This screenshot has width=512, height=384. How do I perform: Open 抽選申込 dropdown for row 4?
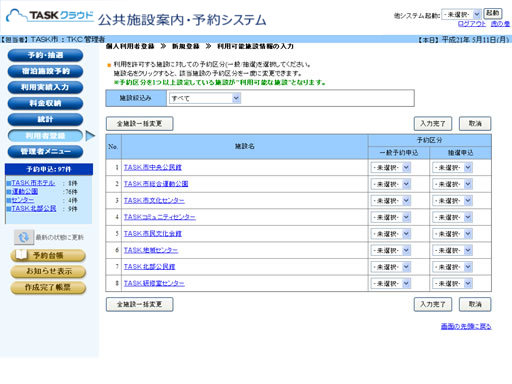pos(452,217)
